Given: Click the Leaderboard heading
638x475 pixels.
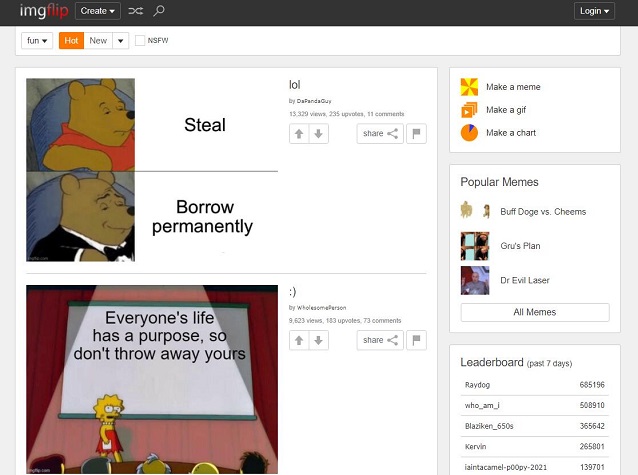Looking at the screenshot, I should (x=492, y=362).
